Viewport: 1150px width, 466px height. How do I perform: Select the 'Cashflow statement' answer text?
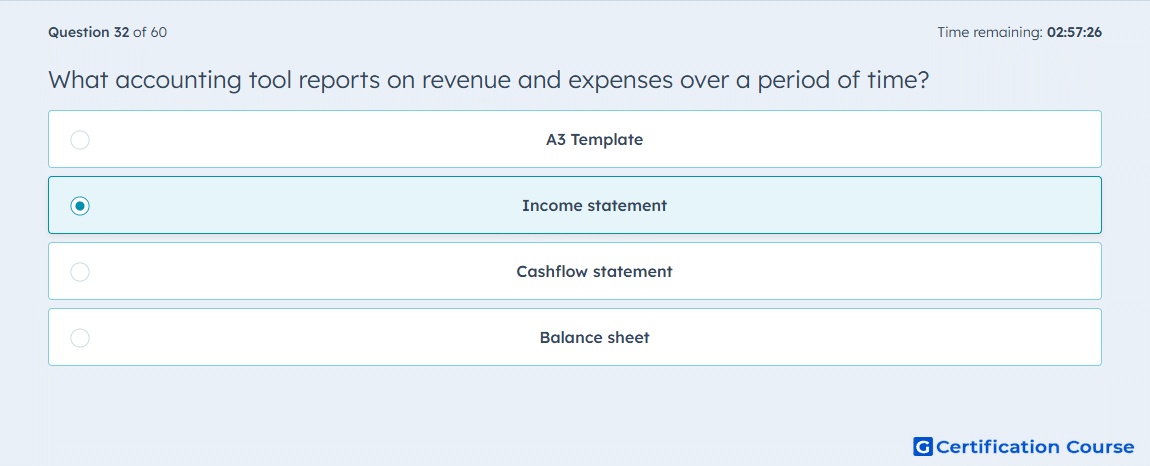[x=594, y=272]
